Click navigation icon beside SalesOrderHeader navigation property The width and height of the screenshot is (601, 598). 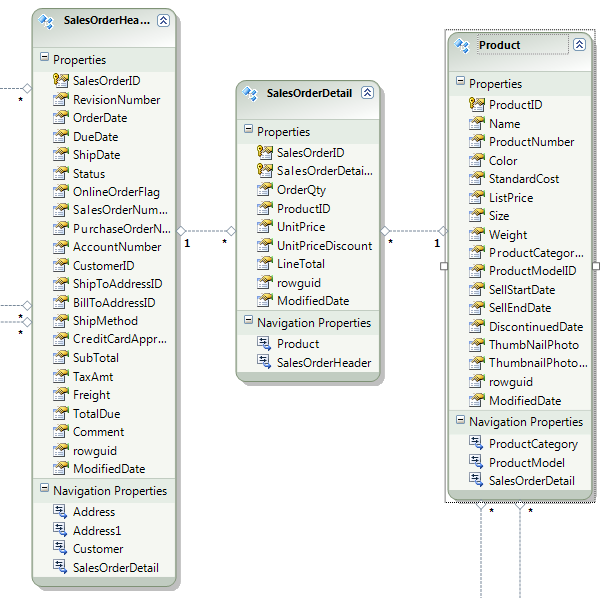click(264, 361)
